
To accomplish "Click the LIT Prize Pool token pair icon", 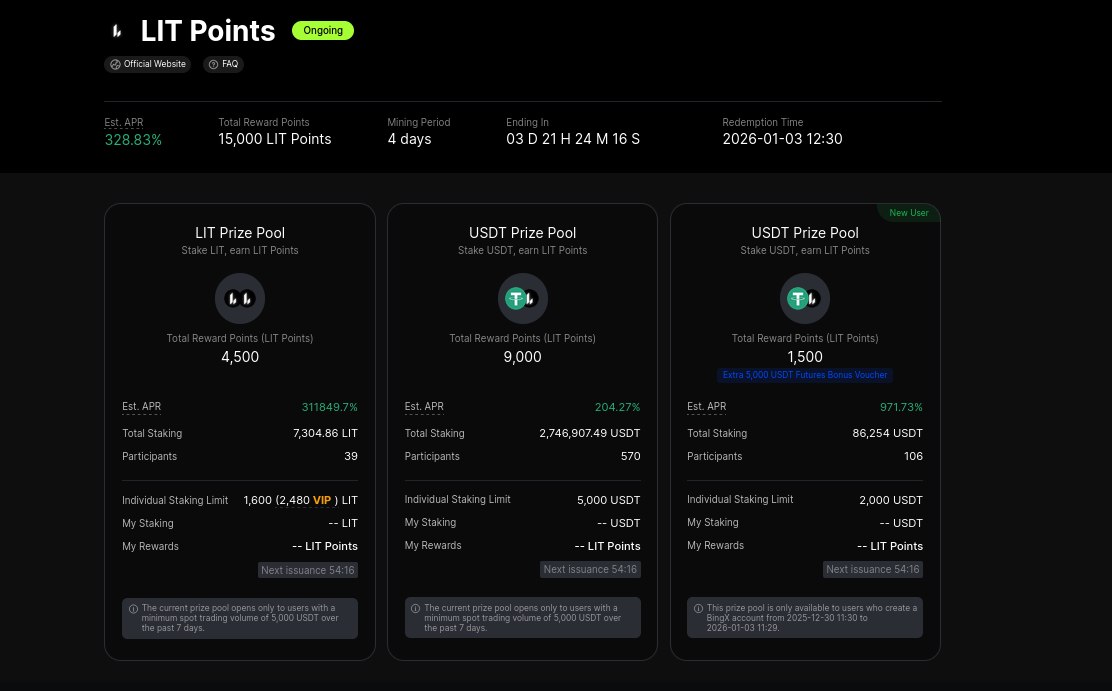I will tap(240, 298).
